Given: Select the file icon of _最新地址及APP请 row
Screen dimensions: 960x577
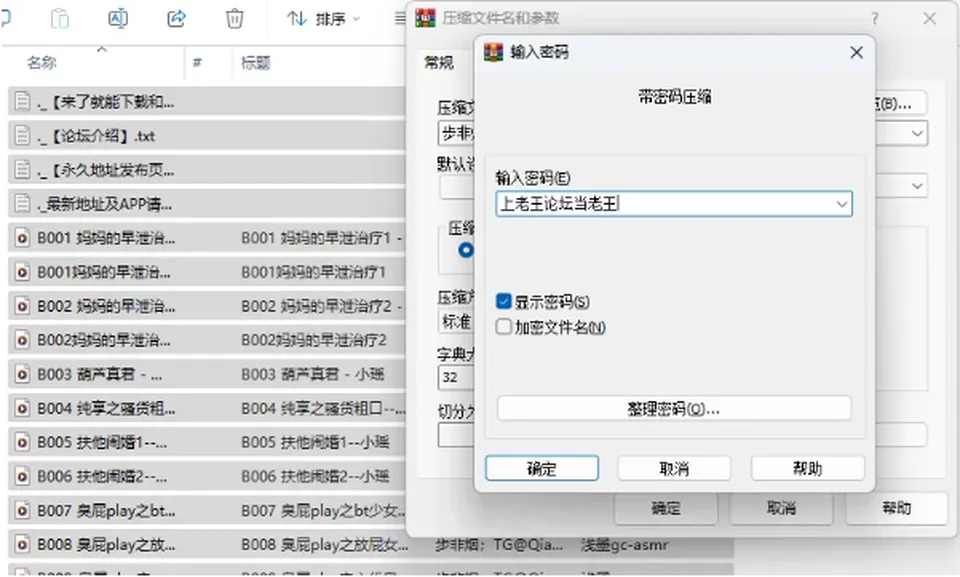Looking at the screenshot, I should point(22,203).
